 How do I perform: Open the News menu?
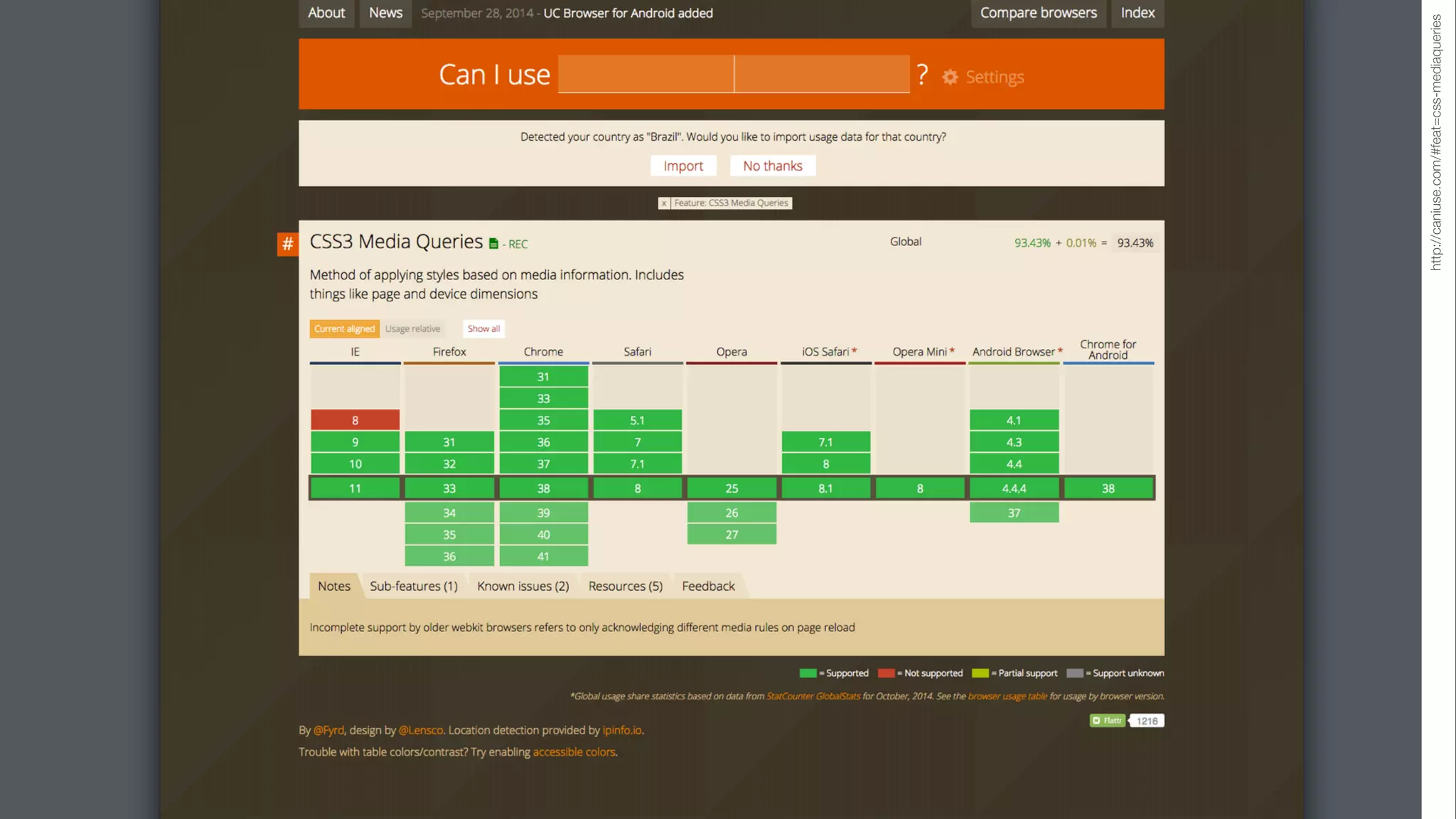click(385, 13)
